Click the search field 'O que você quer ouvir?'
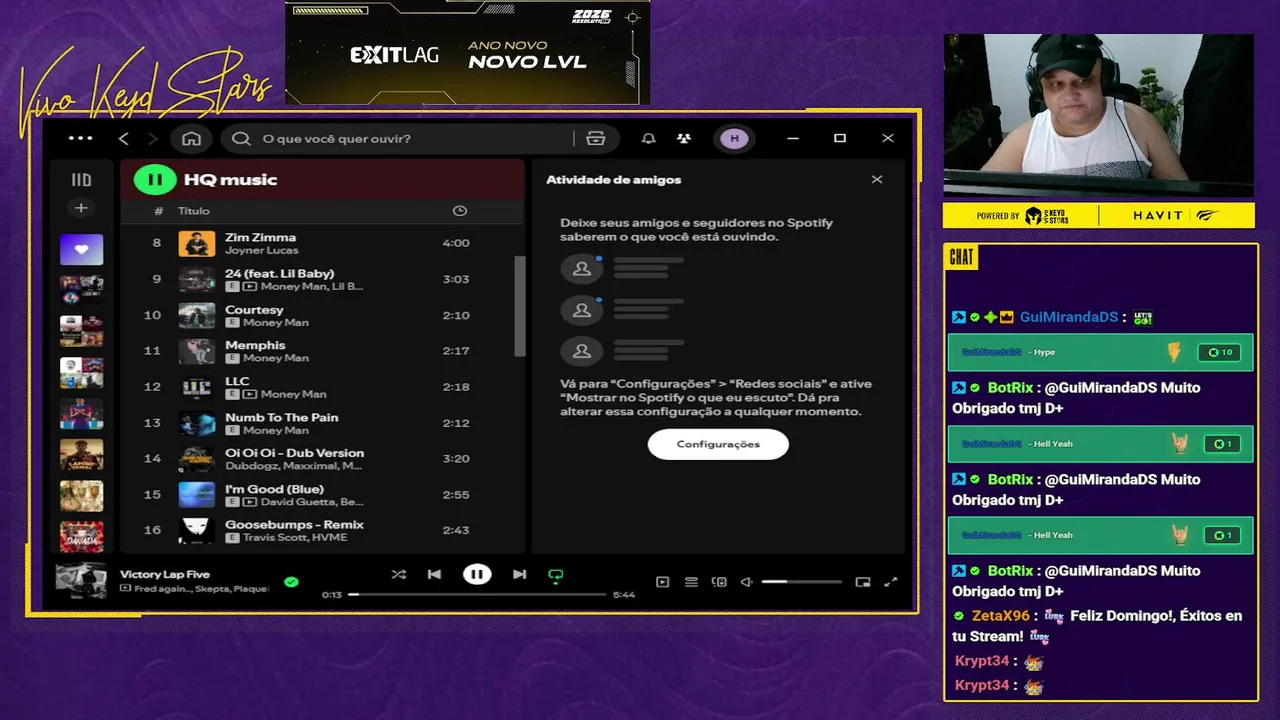Screen dimensions: 1280x720 (400, 138)
